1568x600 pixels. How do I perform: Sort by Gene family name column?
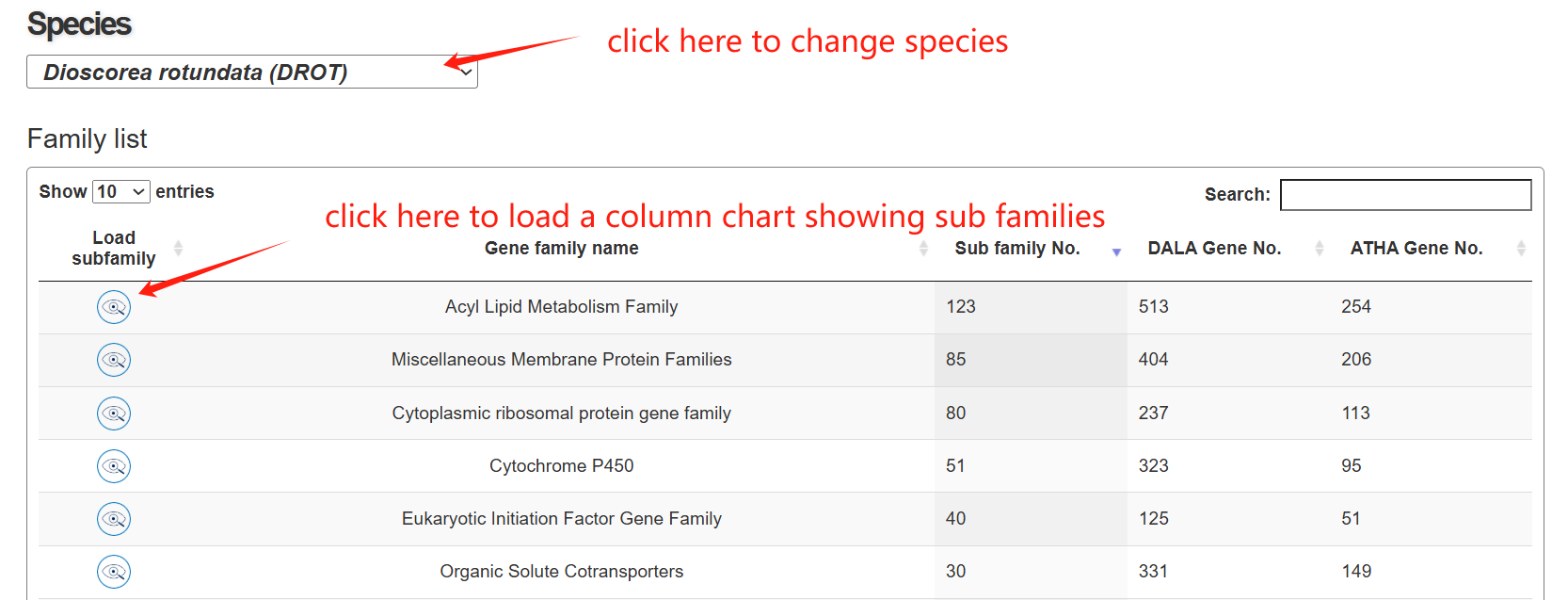(x=562, y=249)
